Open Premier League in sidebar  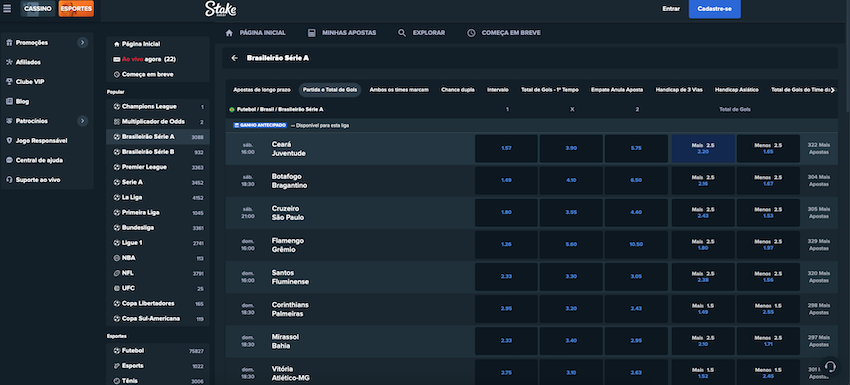click(x=158, y=168)
